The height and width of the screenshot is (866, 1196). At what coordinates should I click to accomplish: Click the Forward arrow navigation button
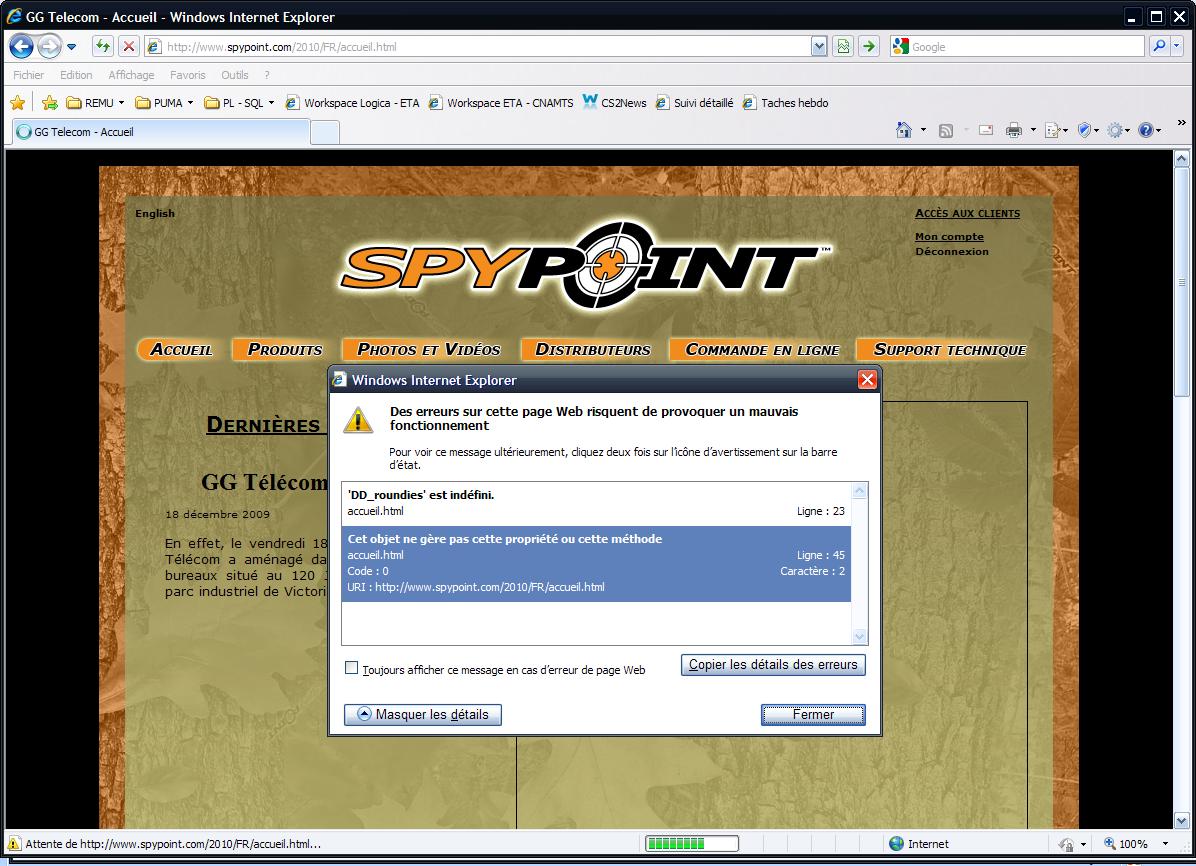coord(49,47)
